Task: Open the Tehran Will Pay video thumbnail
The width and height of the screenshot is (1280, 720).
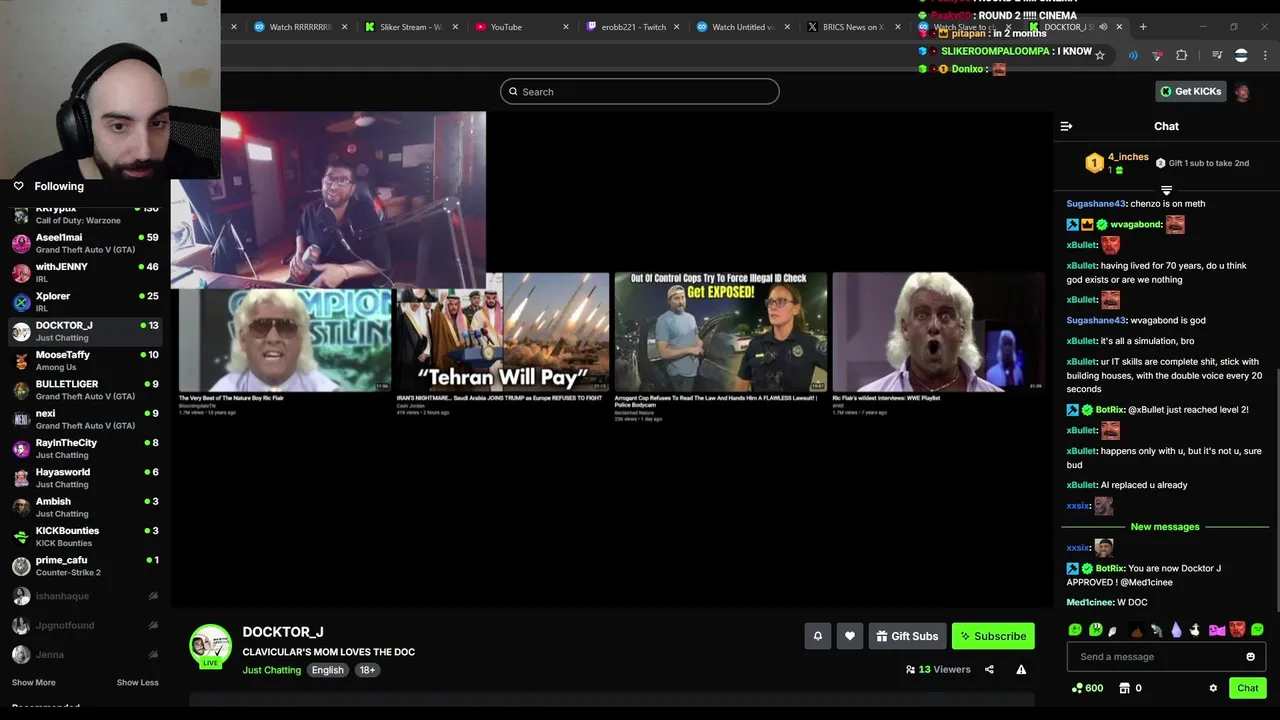Action: tap(502, 332)
